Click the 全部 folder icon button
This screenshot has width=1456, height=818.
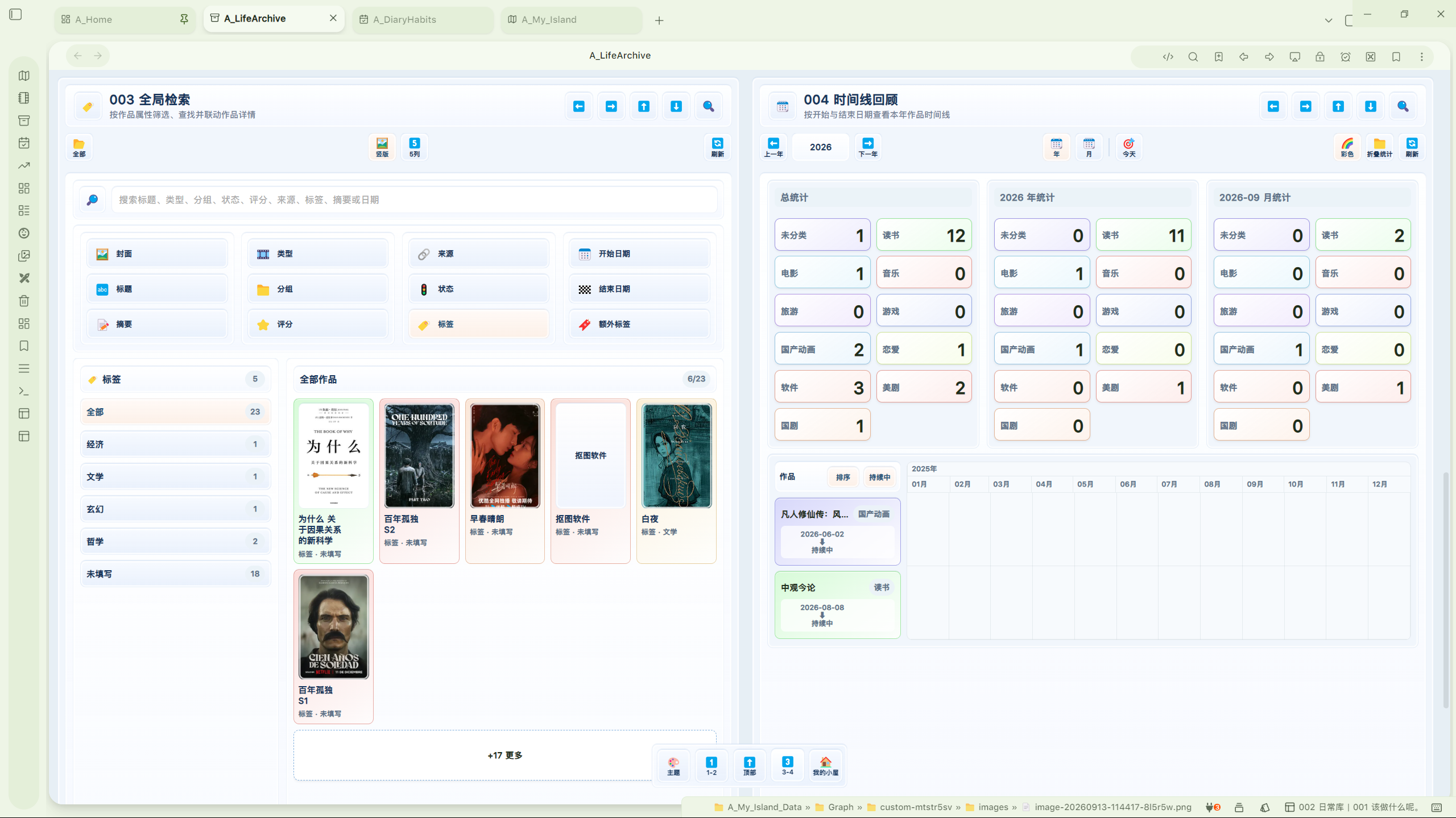pos(79,147)
